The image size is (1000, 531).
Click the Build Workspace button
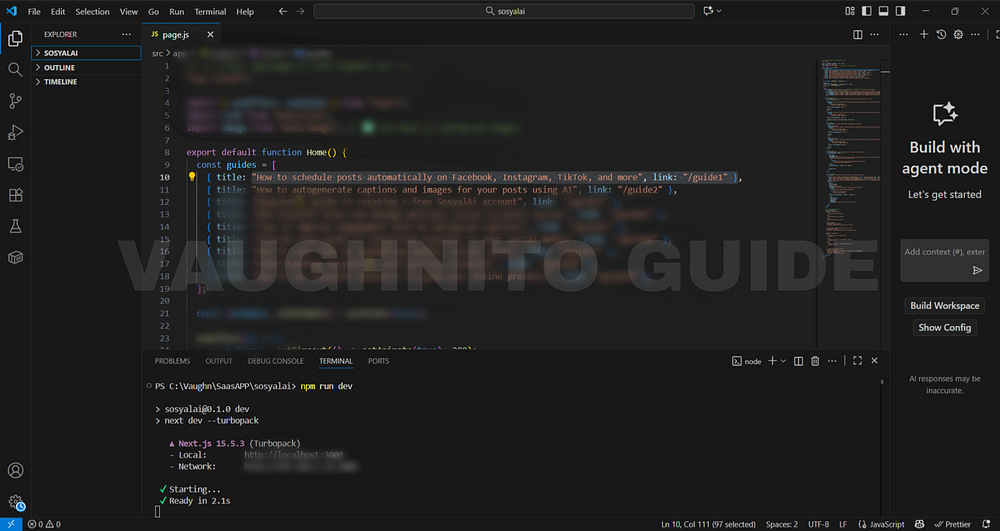point(945,305)
